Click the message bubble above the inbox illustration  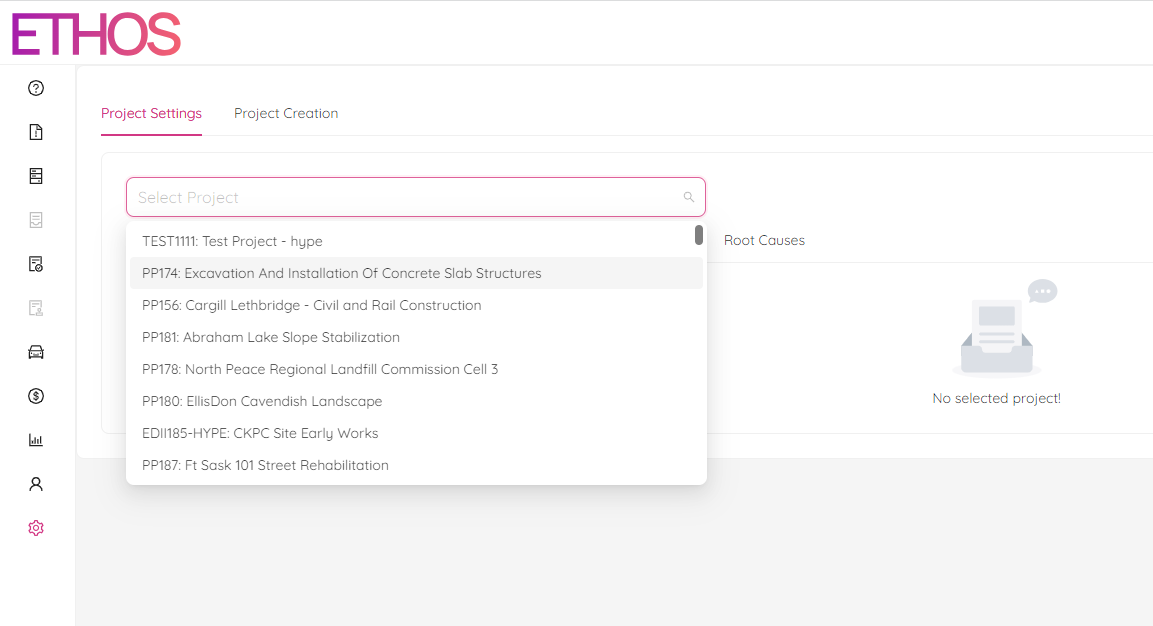(x=1042, y=291)
